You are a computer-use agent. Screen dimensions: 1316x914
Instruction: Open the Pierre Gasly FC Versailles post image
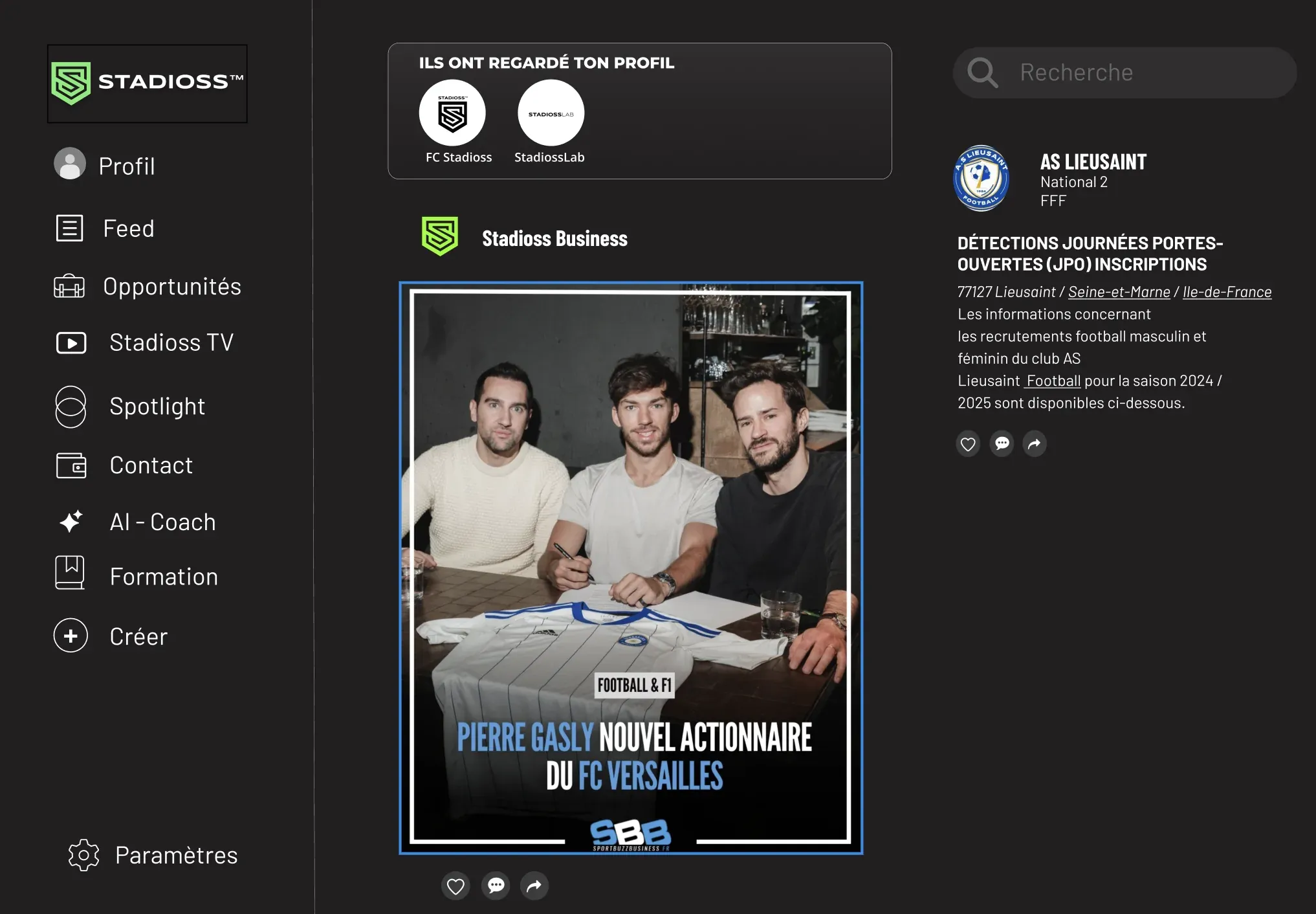[631, 568]
